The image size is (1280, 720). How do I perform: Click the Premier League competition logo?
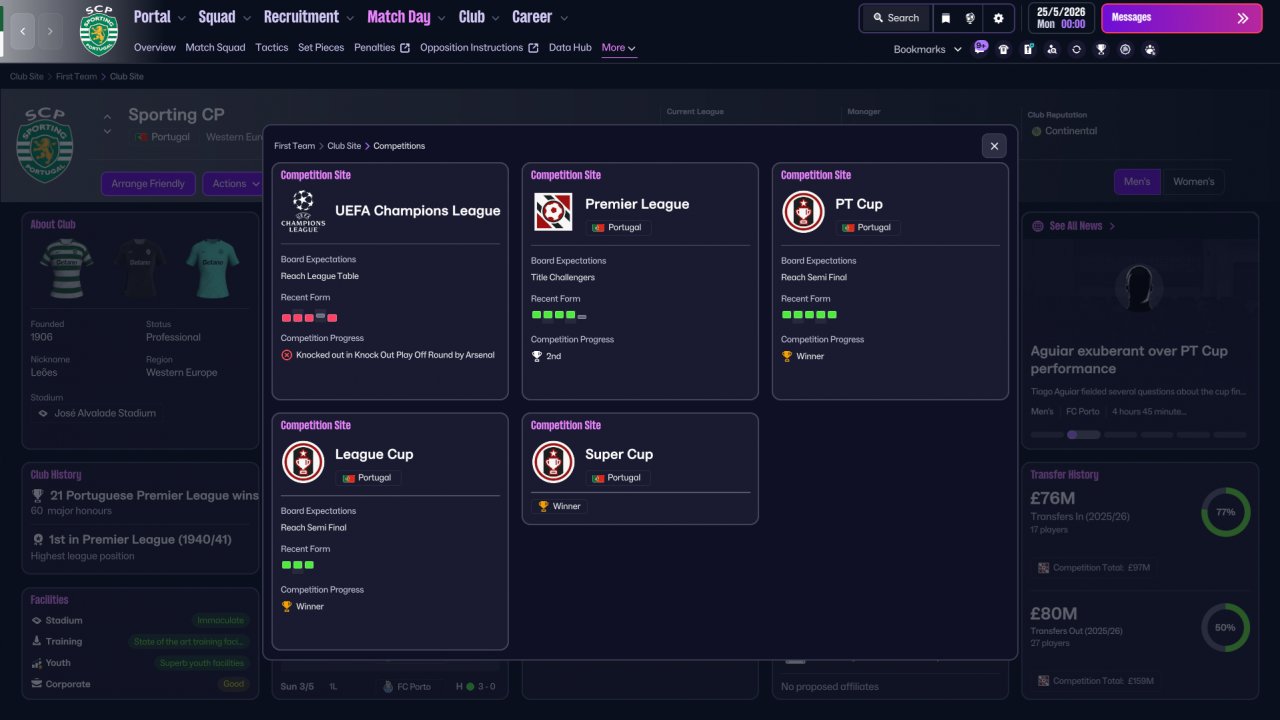coord(553,212)
